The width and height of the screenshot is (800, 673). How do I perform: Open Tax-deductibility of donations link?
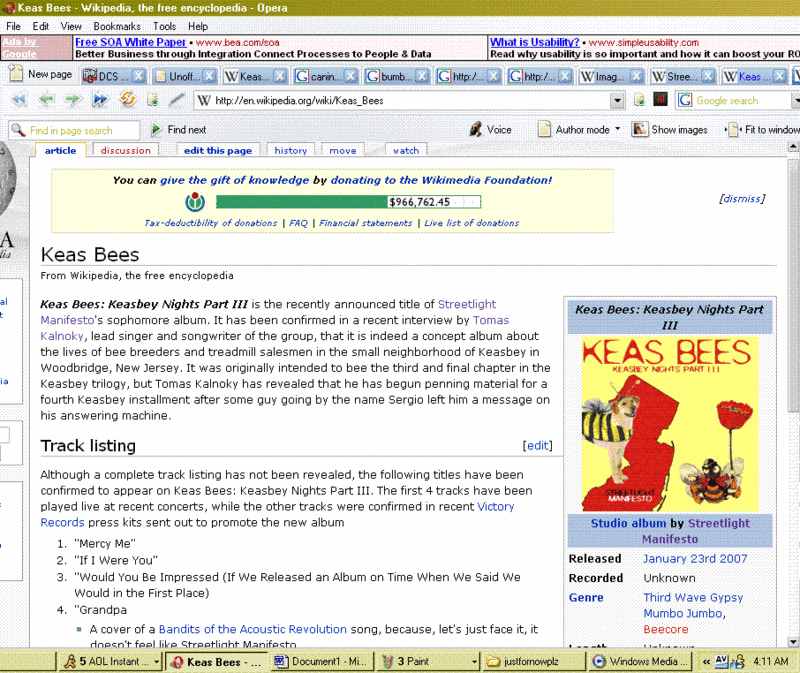pos(211,223)
